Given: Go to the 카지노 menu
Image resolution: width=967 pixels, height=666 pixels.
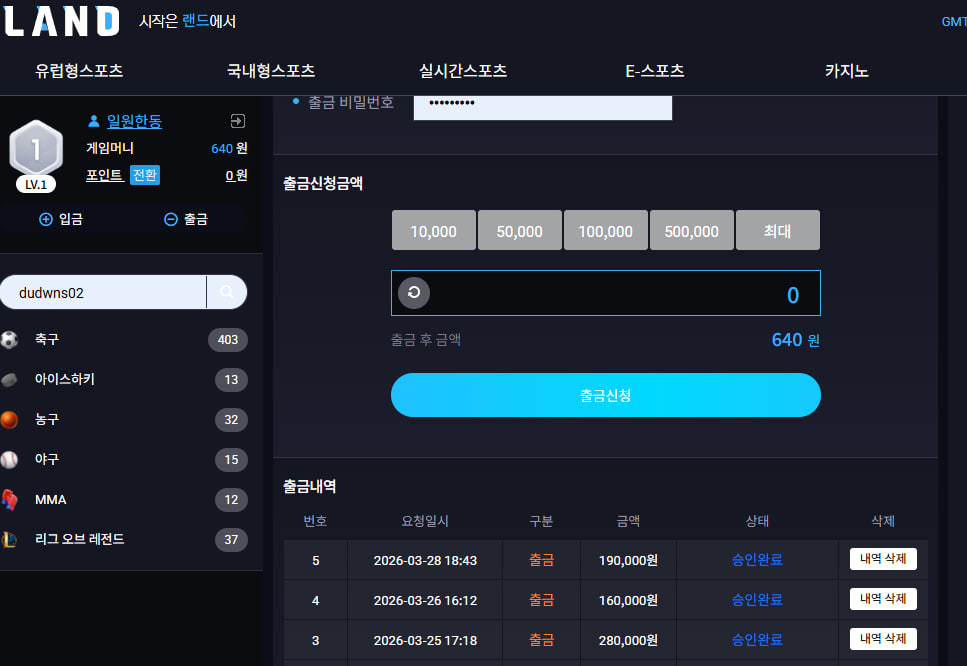Looking at the screenshot, I should coord(846,71).
